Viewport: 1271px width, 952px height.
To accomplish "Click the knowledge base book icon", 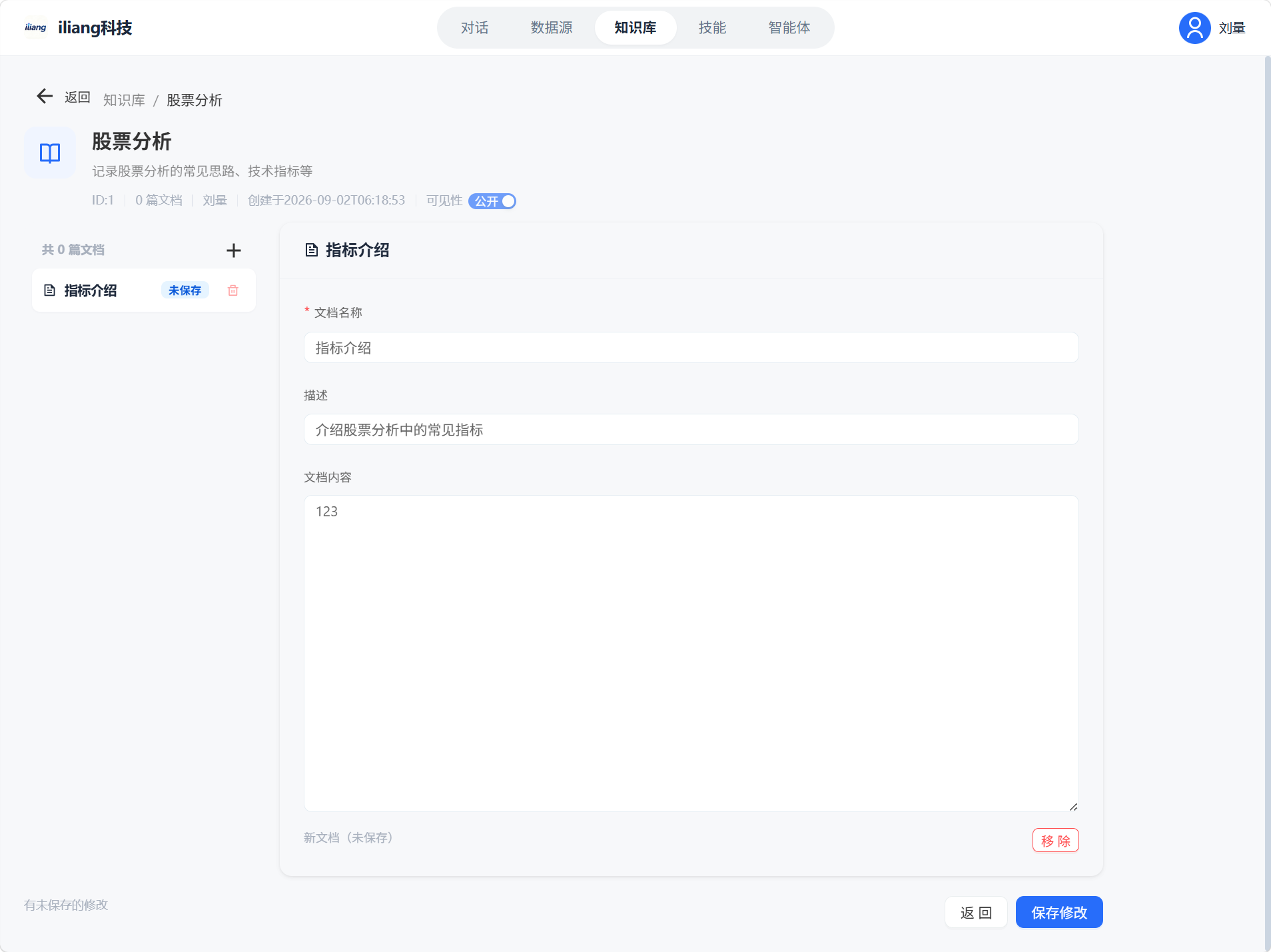I will point(50,153).
